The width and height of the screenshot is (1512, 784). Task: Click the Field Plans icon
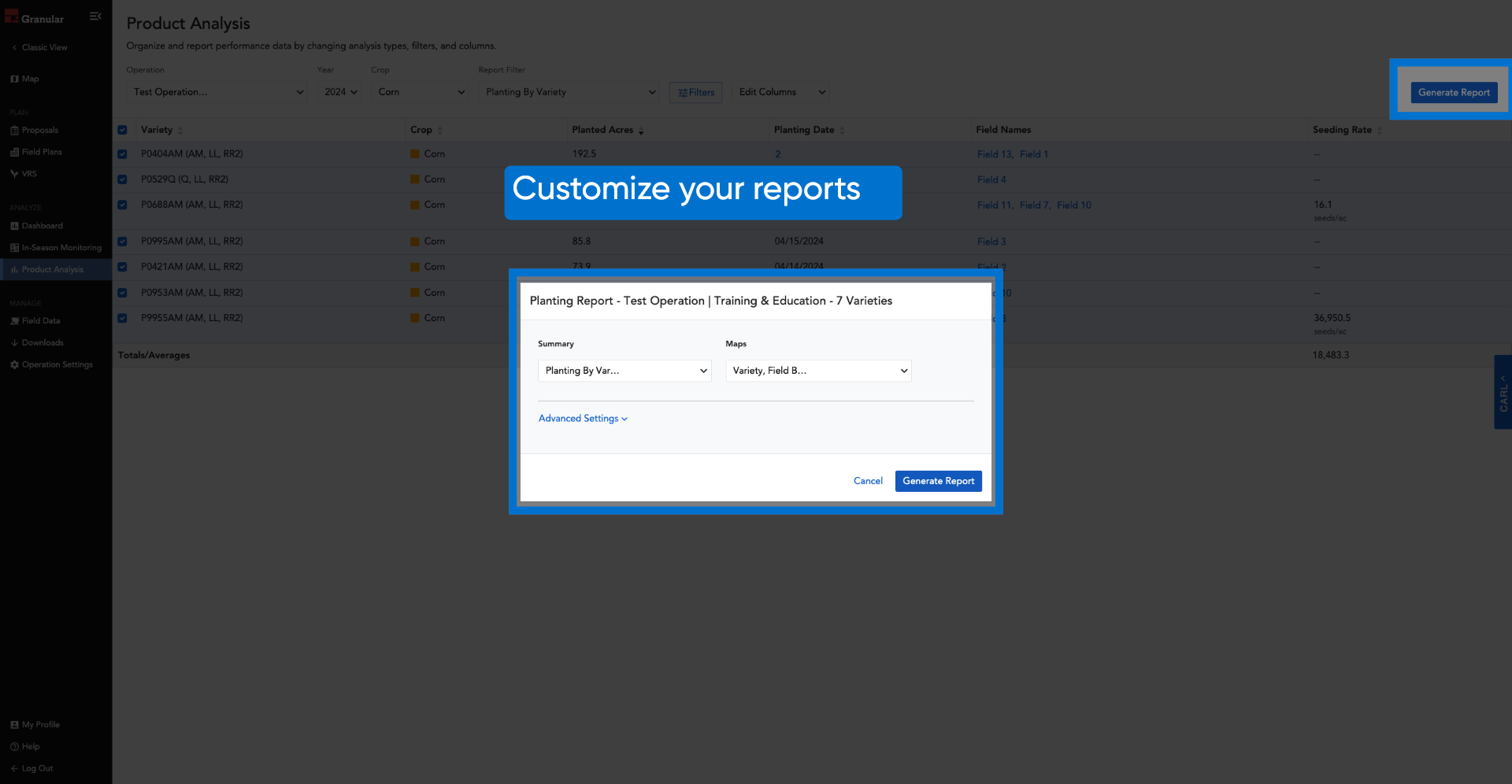[14, 152]
